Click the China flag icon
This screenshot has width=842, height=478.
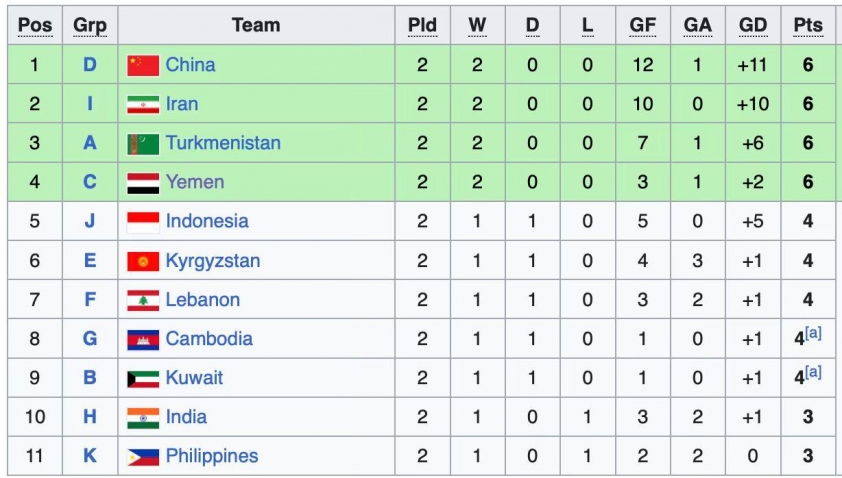pos(143,66)
